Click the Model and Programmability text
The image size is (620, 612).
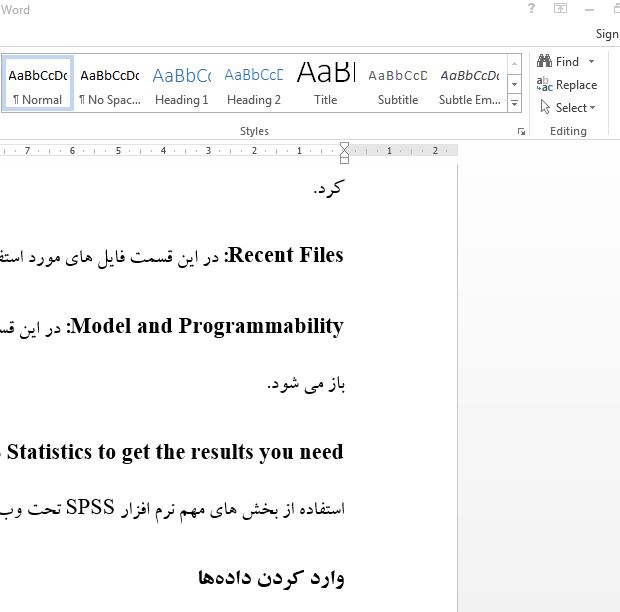tap(207, 327)
